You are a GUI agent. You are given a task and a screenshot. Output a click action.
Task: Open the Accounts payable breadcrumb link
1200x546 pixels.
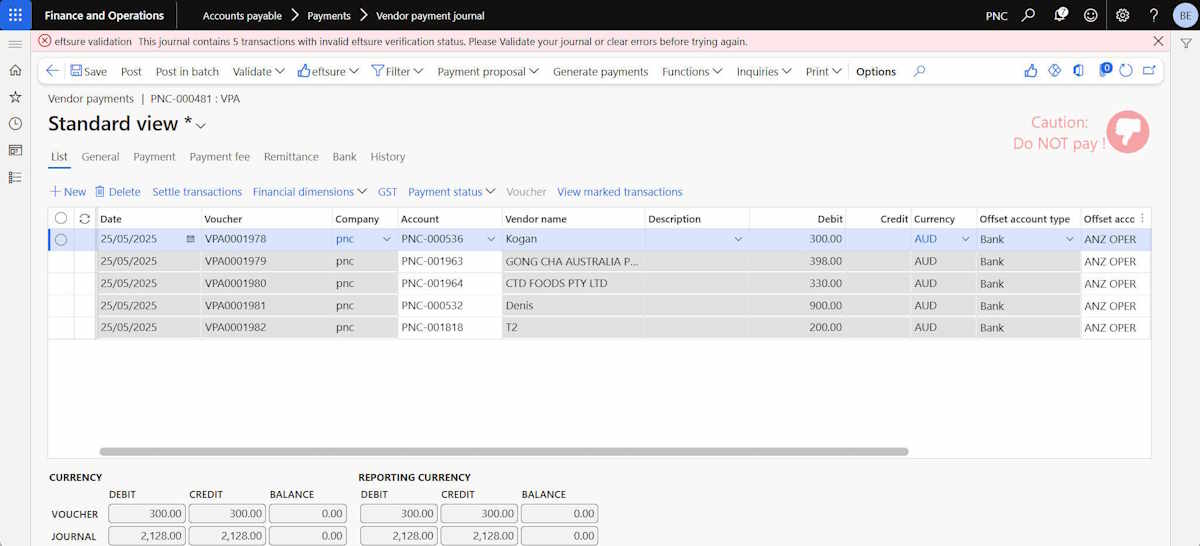pyautogui.click(x=242, y=16)
